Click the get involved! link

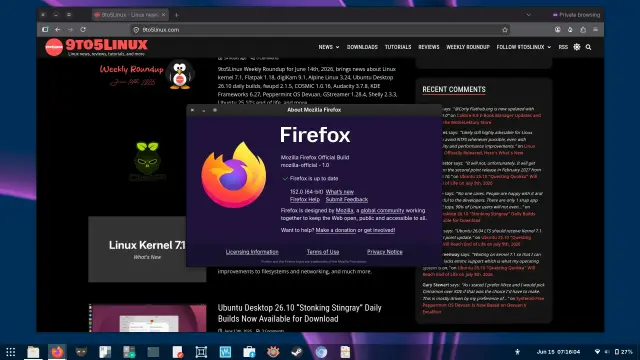coord(379,230)
